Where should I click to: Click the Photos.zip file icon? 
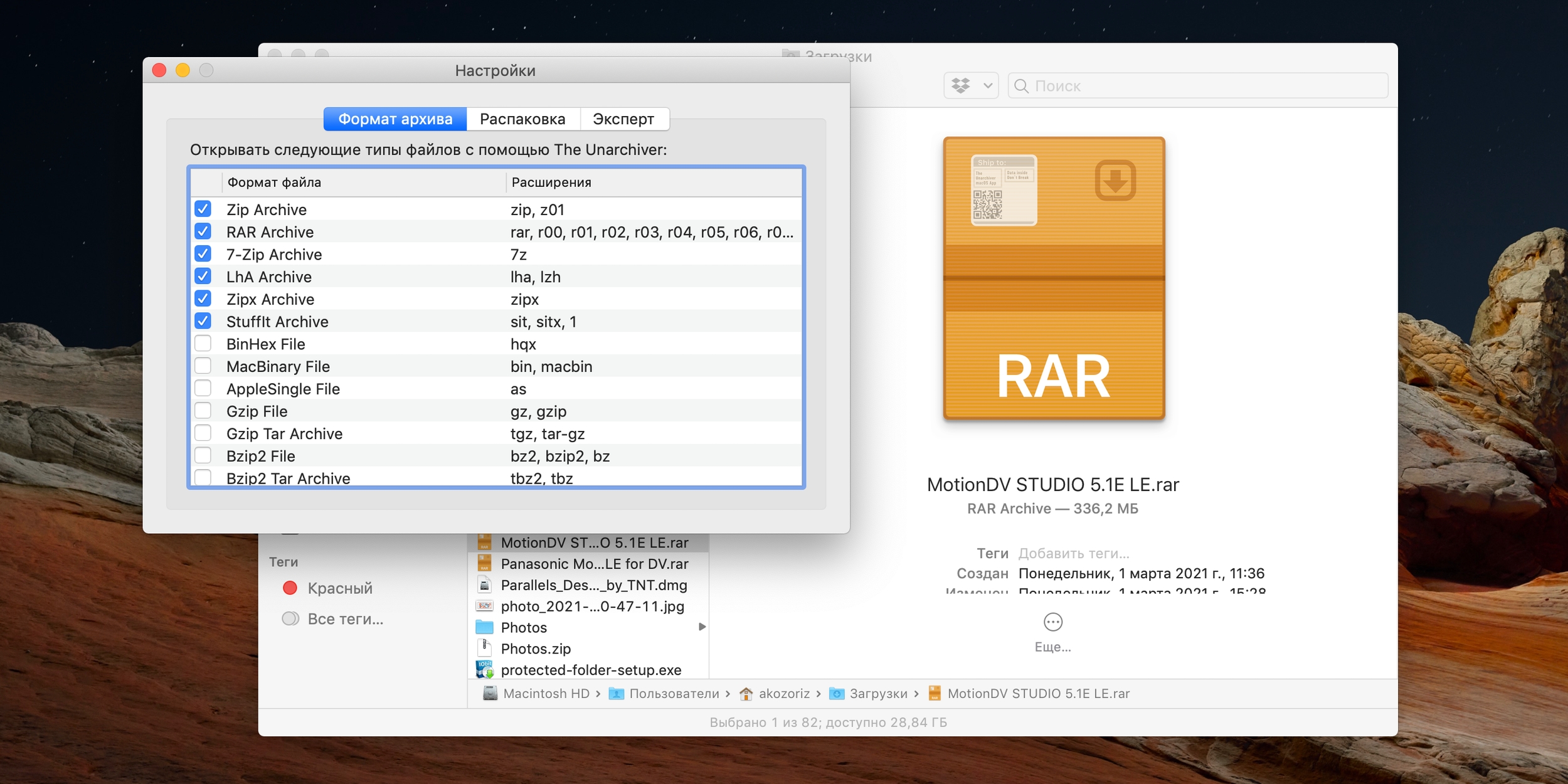coord(484,649)
